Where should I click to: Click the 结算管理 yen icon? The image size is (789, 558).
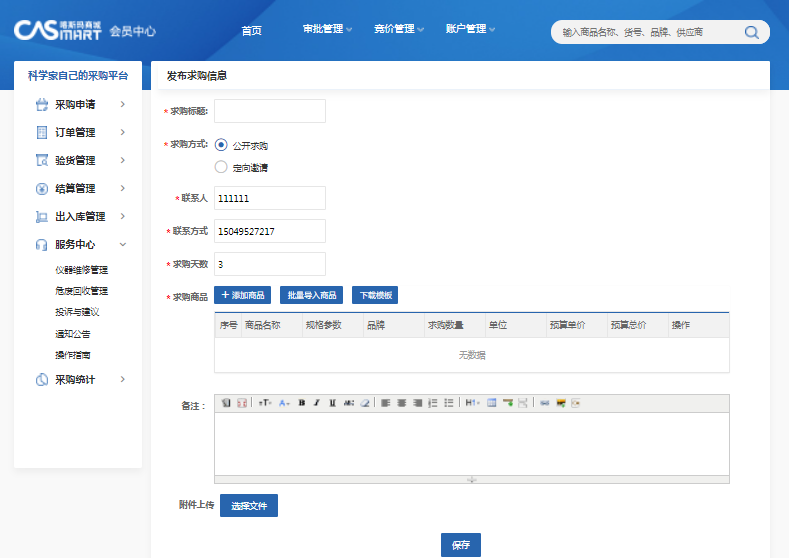coord(42,188)
